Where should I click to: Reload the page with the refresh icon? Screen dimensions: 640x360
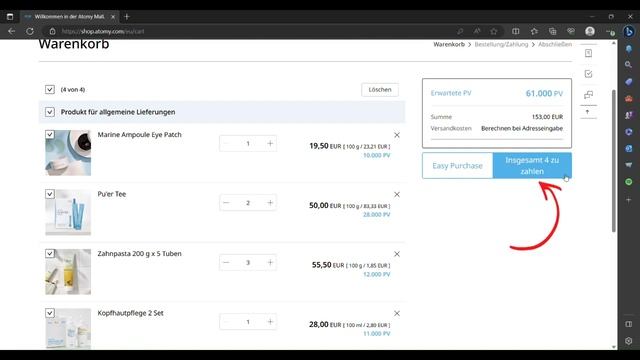[x=30, y=31]
